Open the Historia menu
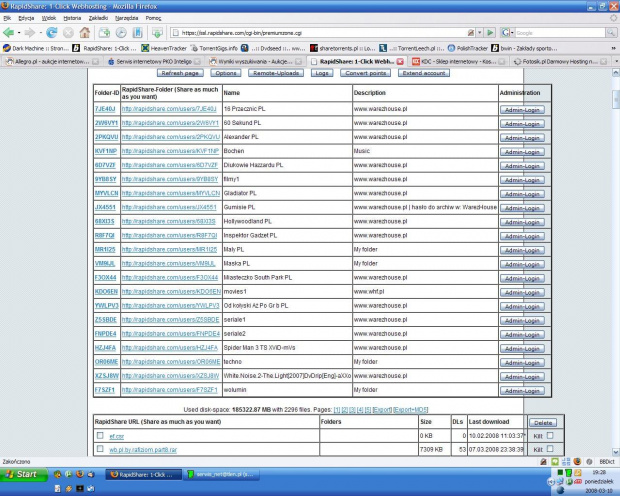Viewport: 620px width, 496px height. click(x=72, y=18)
